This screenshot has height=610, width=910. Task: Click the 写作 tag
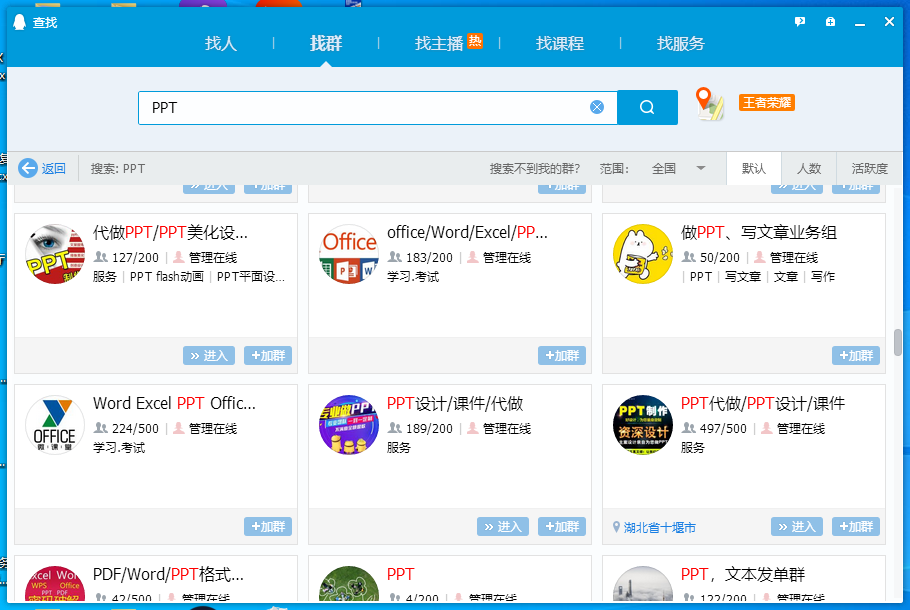[823, 277]
